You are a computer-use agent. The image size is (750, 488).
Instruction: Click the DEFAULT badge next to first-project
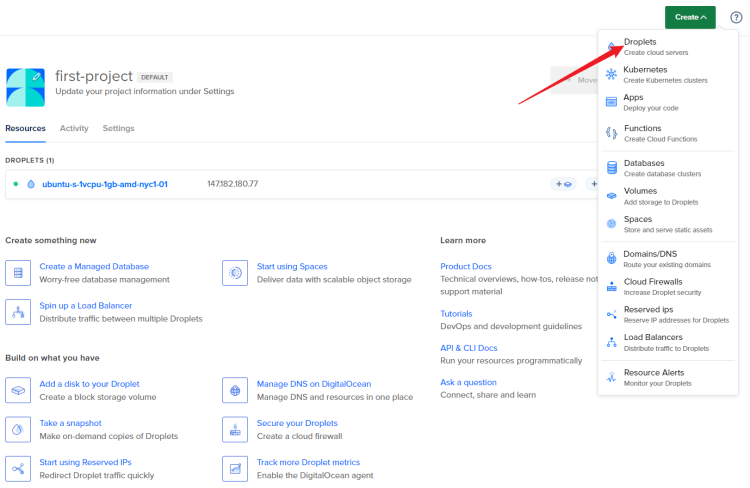[154, 77]
